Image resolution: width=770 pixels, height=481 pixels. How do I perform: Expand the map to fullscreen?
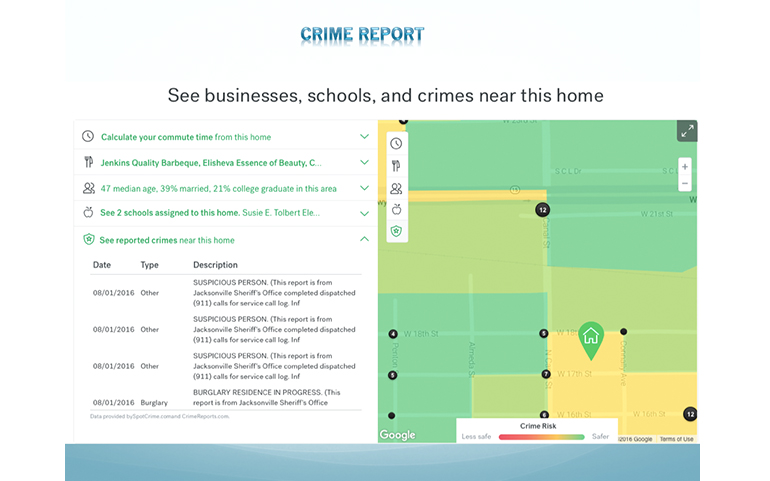click(686, 131)
